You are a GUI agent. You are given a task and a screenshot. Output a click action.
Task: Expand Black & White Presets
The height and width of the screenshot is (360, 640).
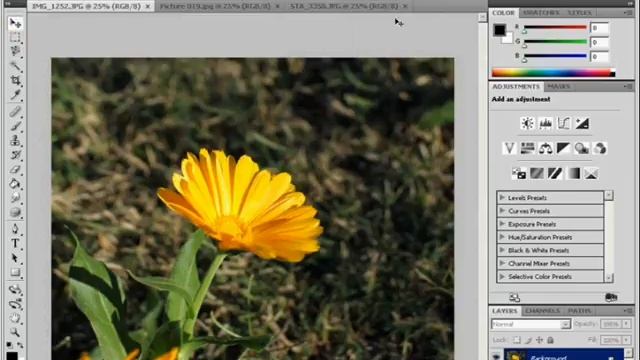tap(502, 250)
